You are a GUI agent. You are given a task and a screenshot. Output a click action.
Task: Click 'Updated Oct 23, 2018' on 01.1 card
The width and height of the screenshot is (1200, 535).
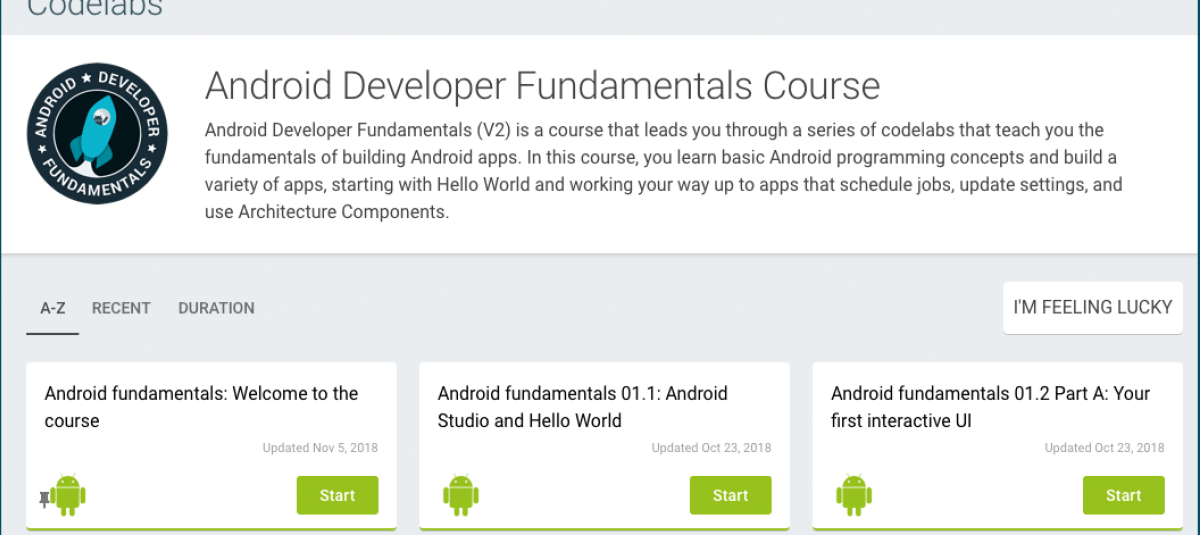(711, 448)
